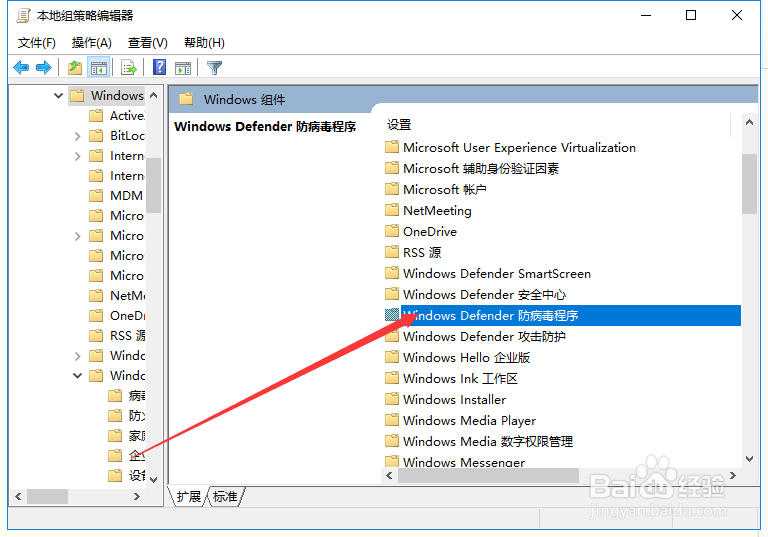Image resolution: width=768 pixels, height=537 pixels.
Task: Select Microsoft User Experience Virtualization folder
Action: [x=510, y=147]
